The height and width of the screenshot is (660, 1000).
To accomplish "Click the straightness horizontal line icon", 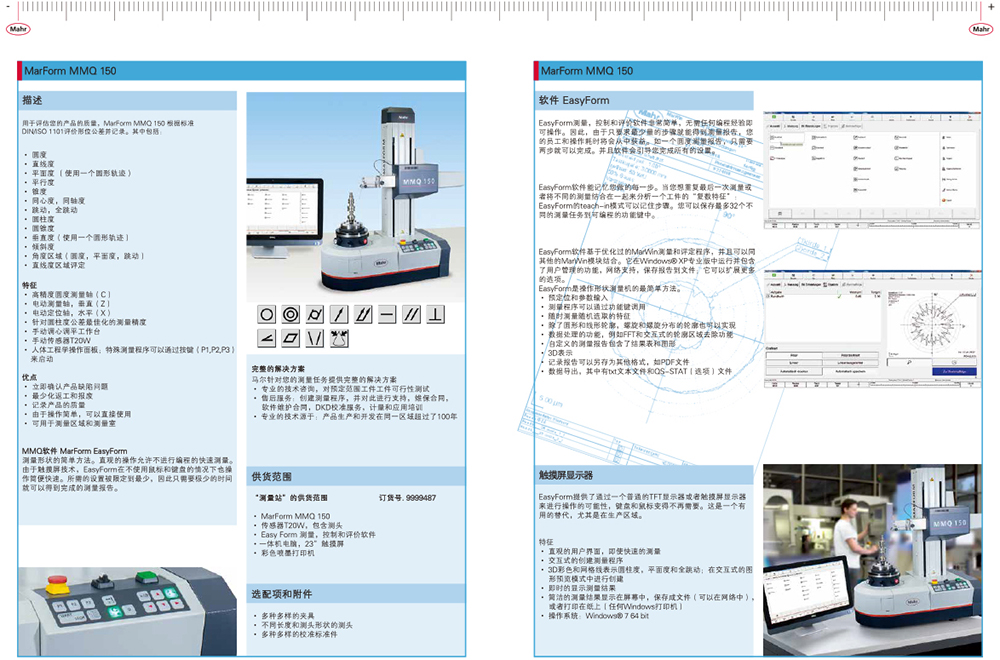I will pos(387,314).
